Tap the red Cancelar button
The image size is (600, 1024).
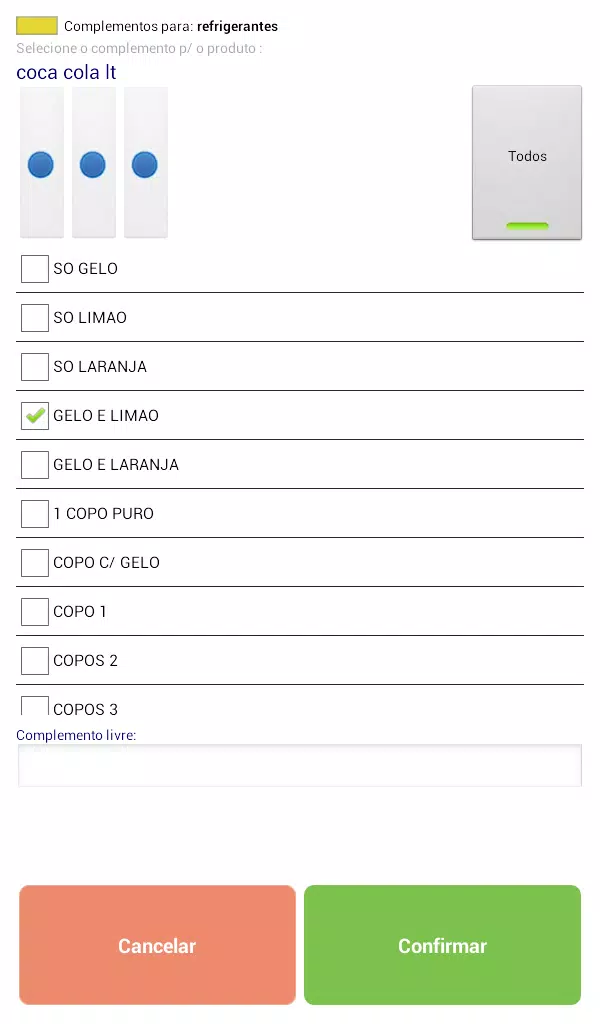click(157, 945)
